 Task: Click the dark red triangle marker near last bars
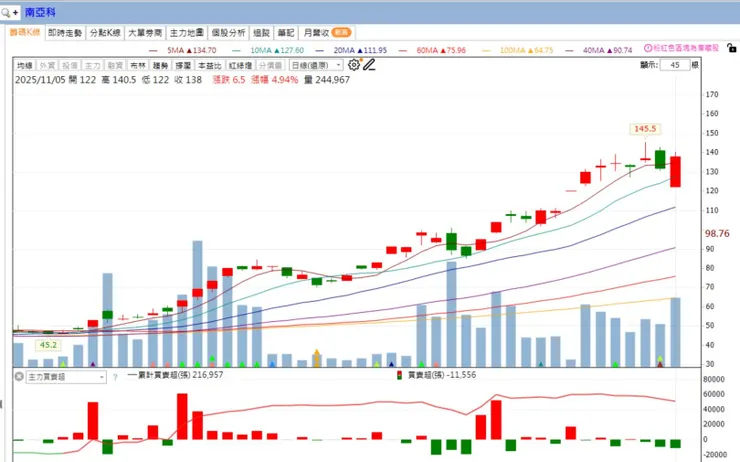coord(660,364)
